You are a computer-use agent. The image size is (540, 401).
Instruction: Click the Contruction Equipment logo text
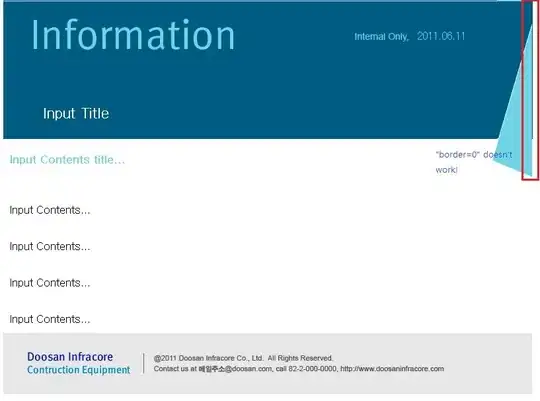79,370
